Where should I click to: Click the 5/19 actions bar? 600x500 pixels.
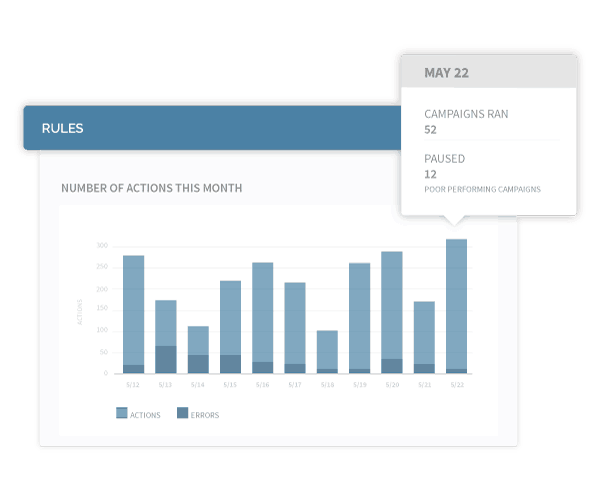point(359,315)
